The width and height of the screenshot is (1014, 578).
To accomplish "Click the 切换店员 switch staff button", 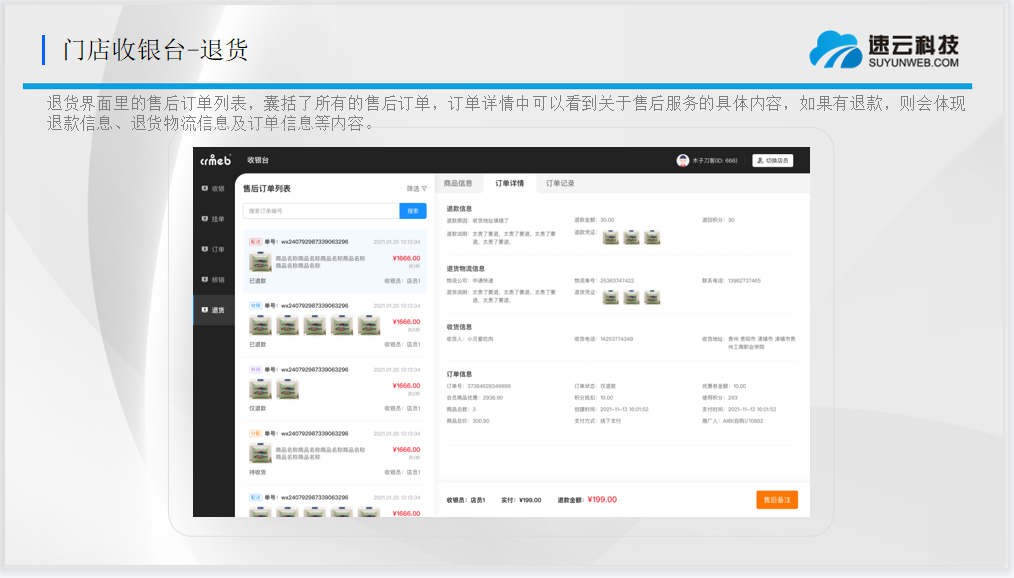I will [x=772, y=160].
